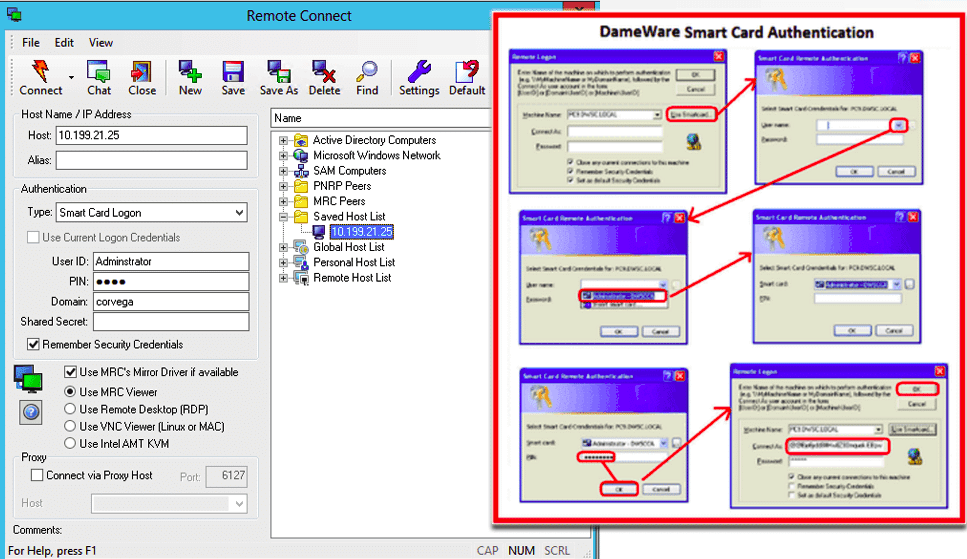The width and height of the screenshot is (967, 559).
Task: Click CAP indicator in status bar
Action: coord(487,550)
